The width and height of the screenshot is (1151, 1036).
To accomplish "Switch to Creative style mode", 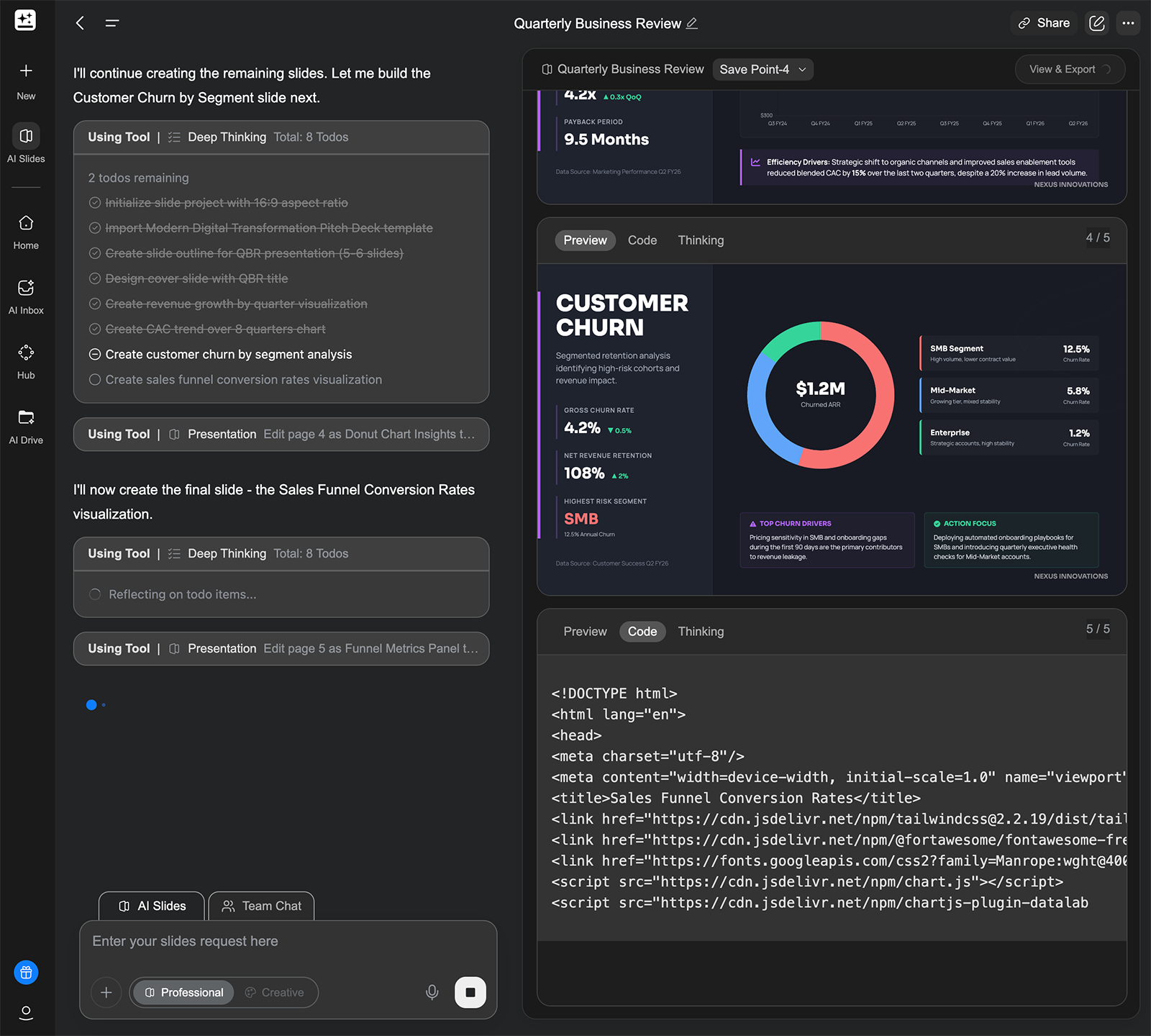I will (x=275, y=992).
